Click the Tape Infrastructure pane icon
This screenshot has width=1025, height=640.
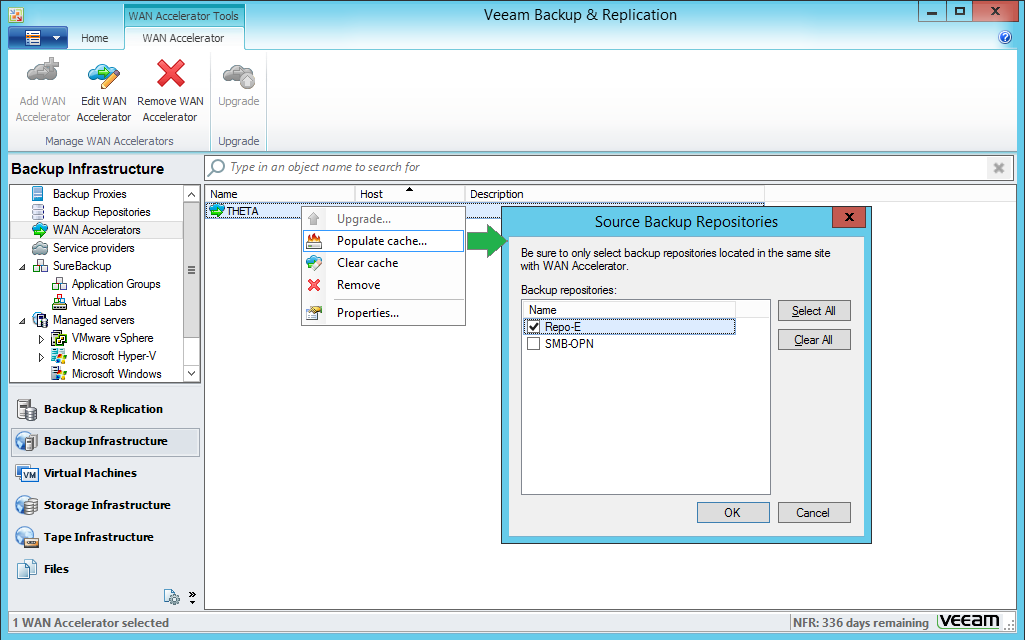(27, 537)
